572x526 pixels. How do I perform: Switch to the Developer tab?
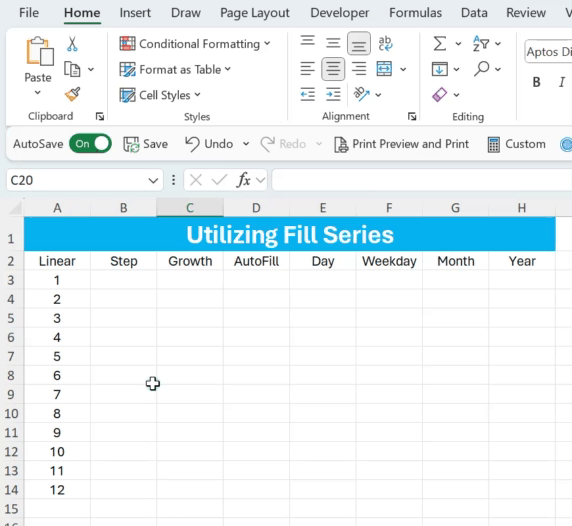[x=340, y=13]
